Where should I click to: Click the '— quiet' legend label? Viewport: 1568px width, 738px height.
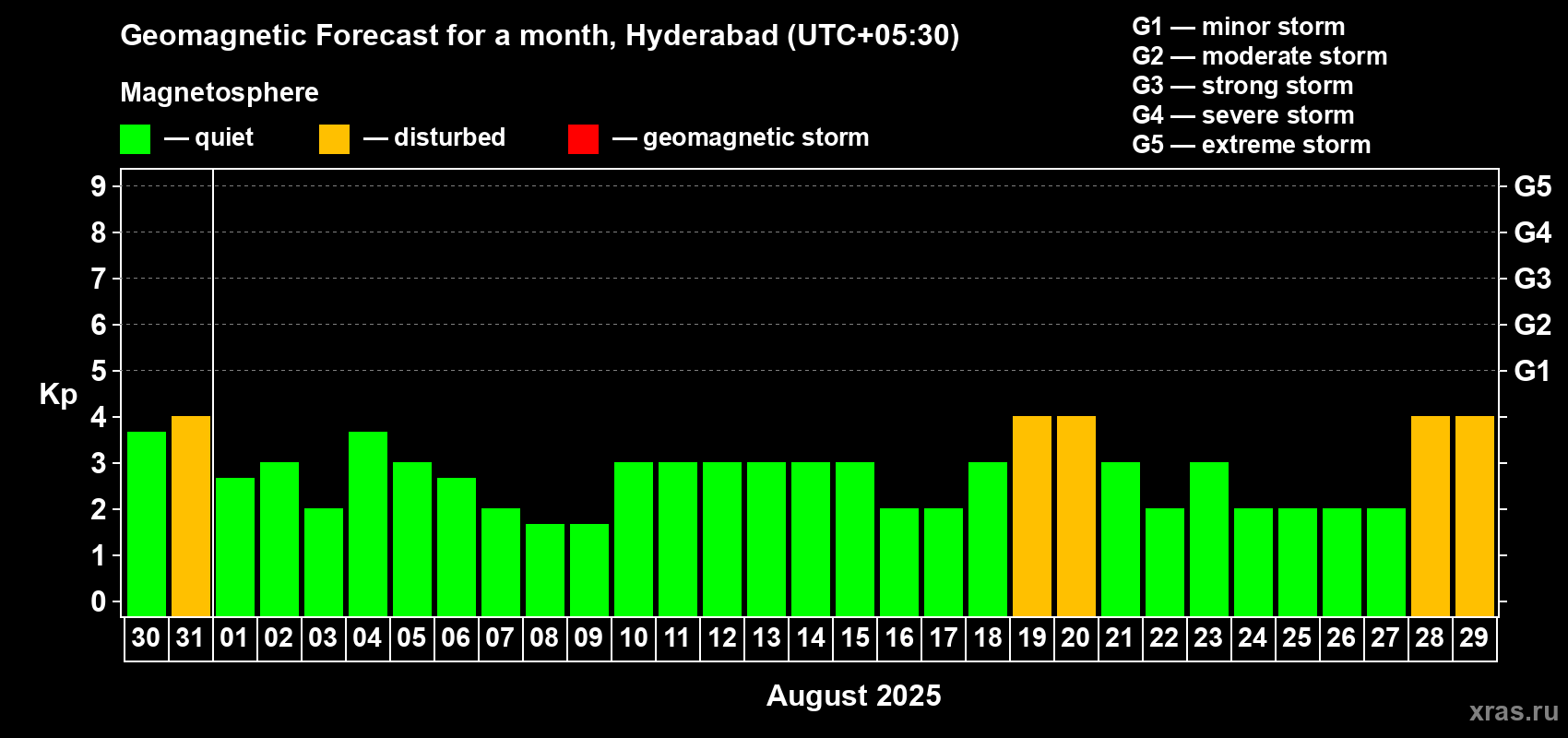click(x=208, y=138)
